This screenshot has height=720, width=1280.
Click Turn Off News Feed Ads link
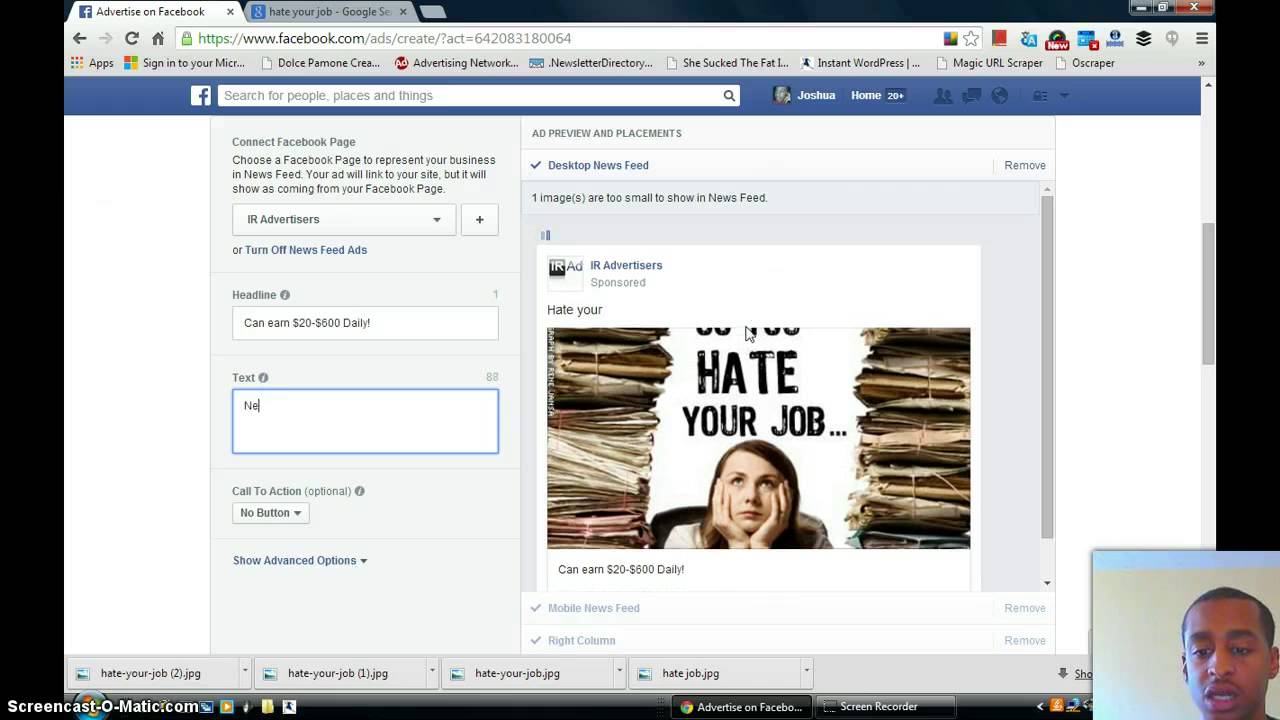(306, 250)
